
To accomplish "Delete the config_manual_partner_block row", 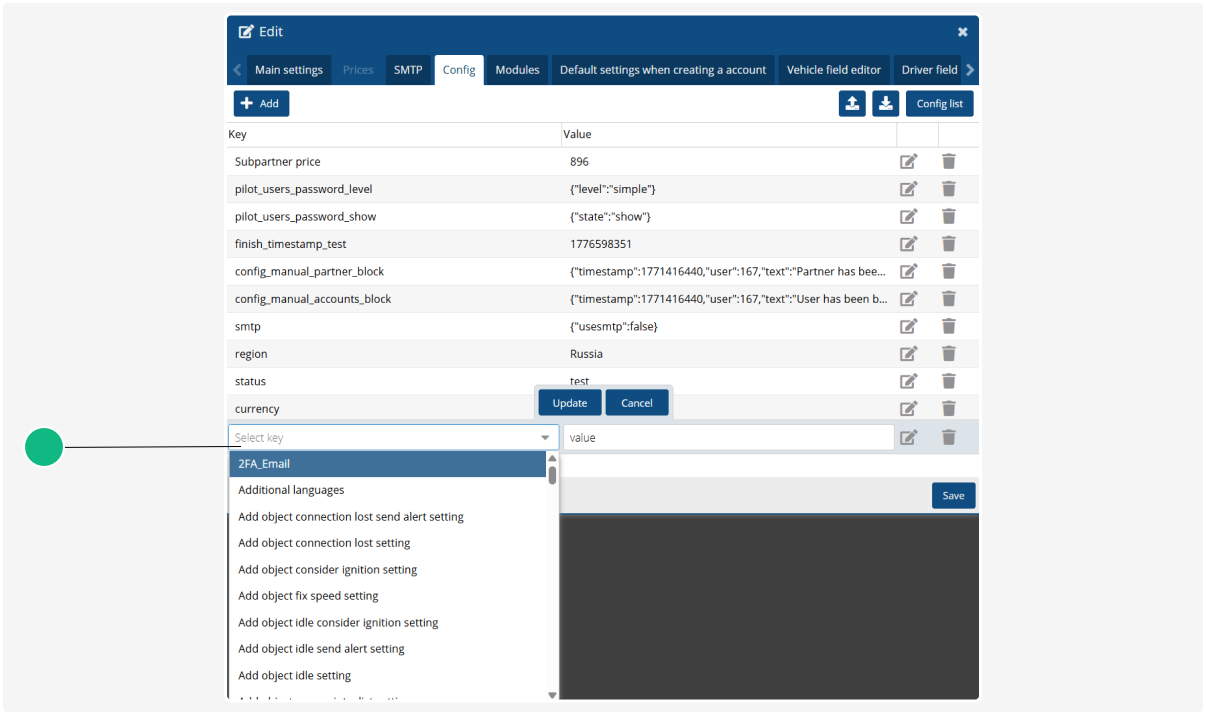I will [948, 271].
